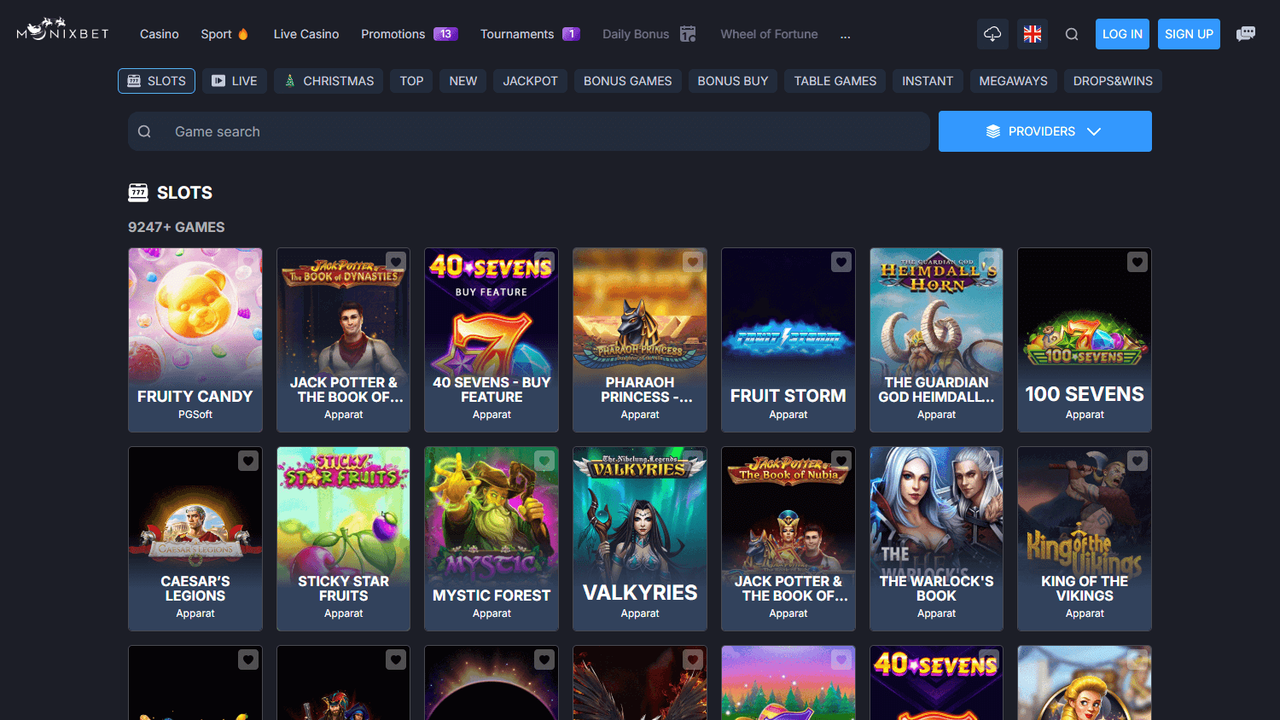Open the Fruity Candy game thumbnail
1280x720 pixels.
pos(195,340)
